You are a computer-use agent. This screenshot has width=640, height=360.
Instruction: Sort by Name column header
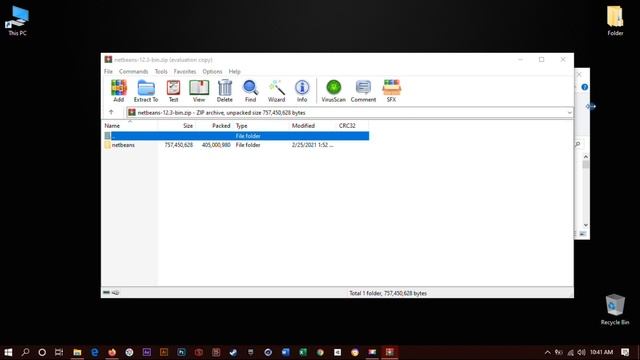[x=130, y=126]
